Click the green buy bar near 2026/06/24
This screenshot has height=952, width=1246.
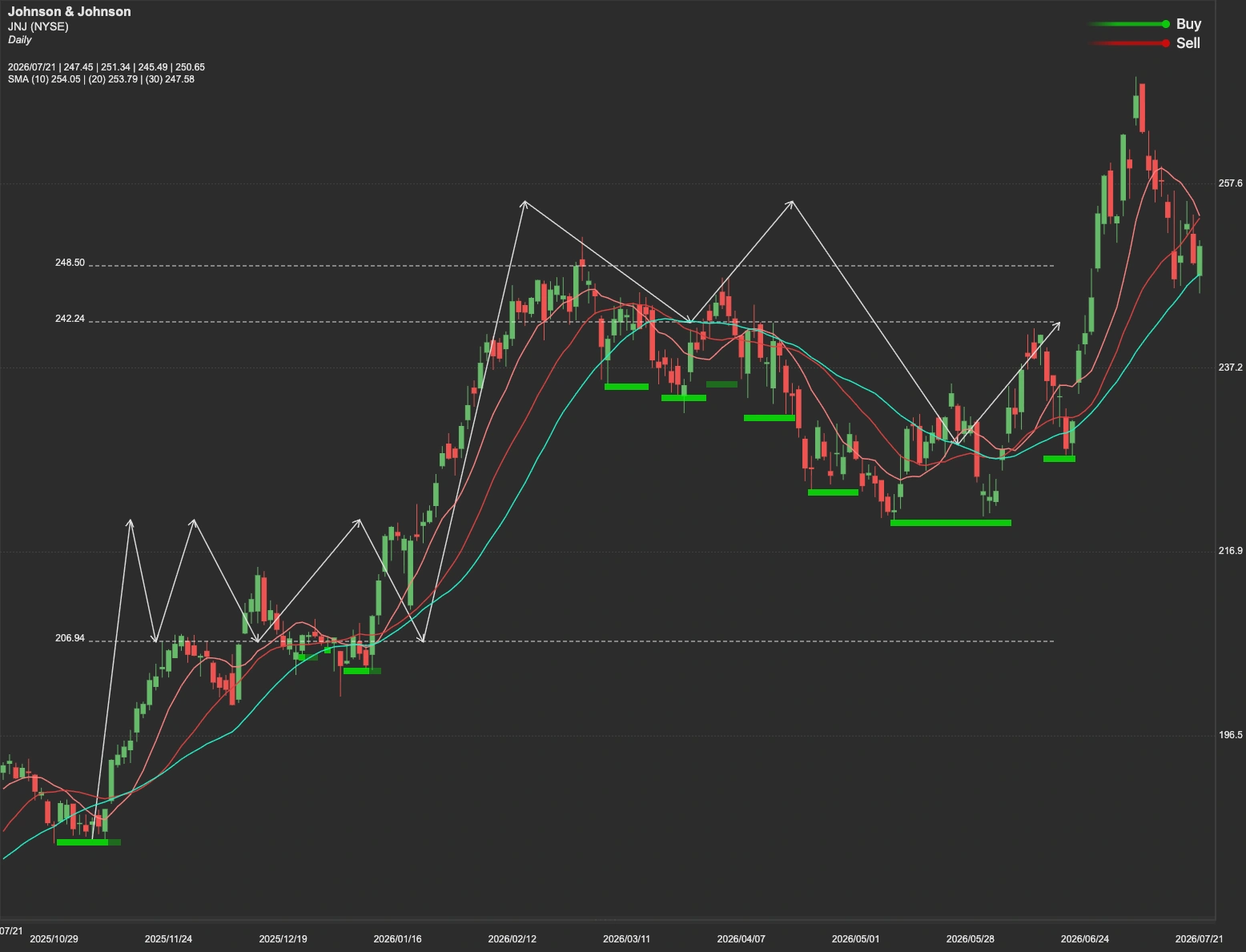(1059, 459)
